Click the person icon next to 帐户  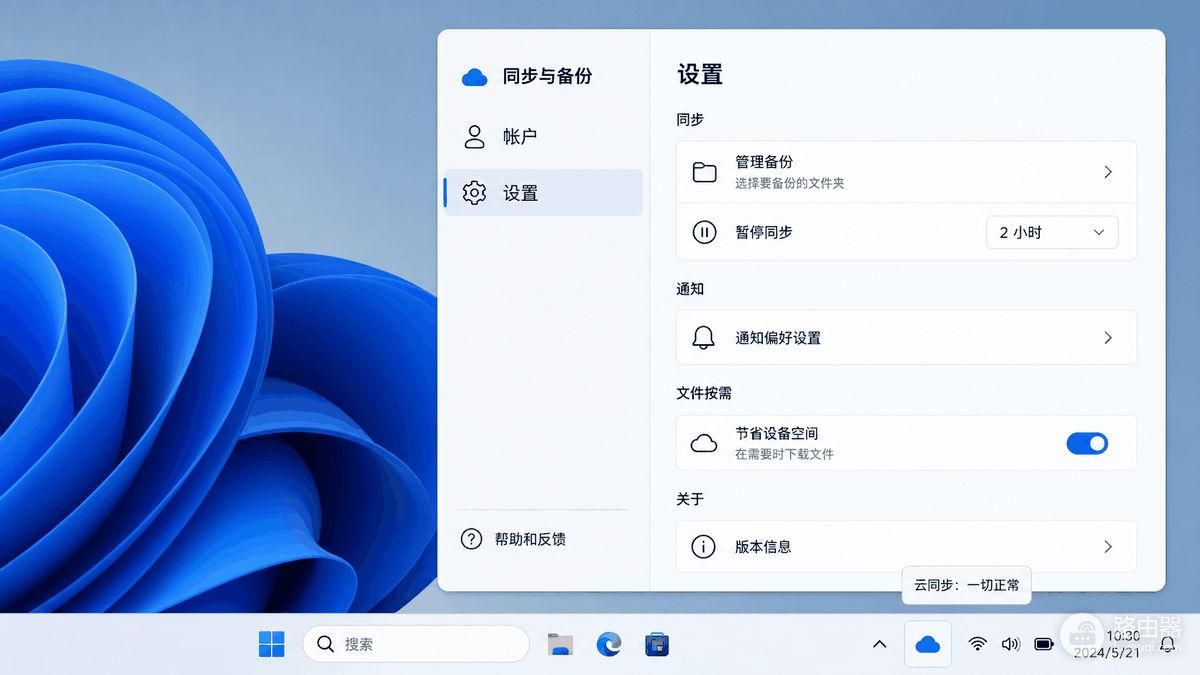(474, 136)
